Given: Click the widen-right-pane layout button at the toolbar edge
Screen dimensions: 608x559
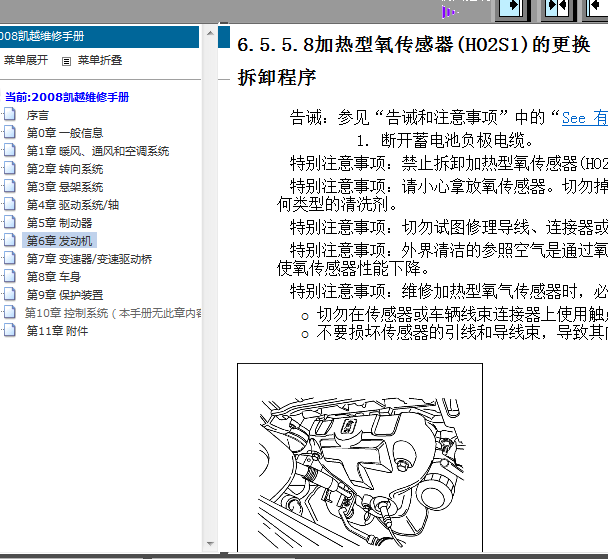Looking at the screenshot, I should [x=596, y=9].
